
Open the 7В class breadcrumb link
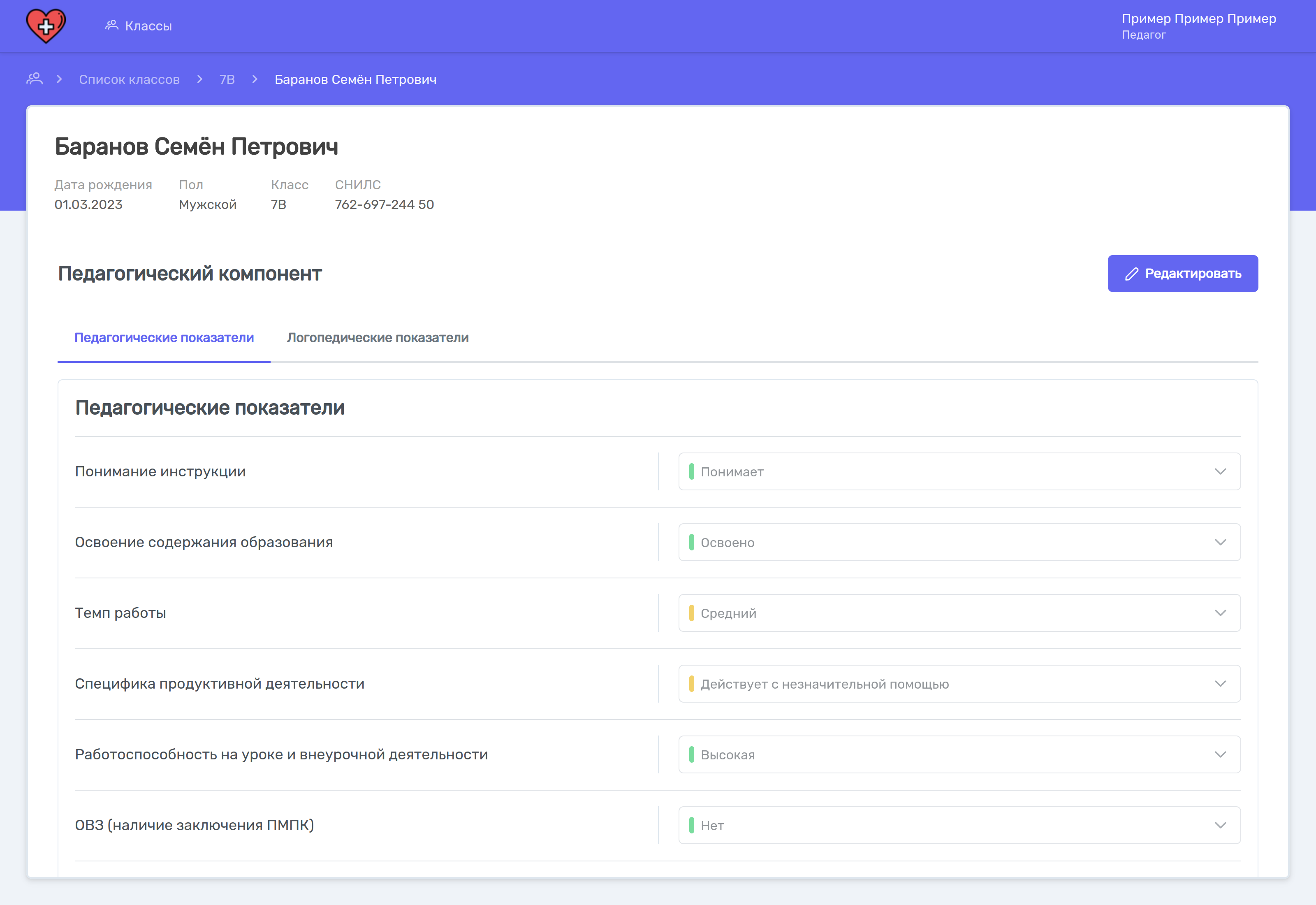227,79
